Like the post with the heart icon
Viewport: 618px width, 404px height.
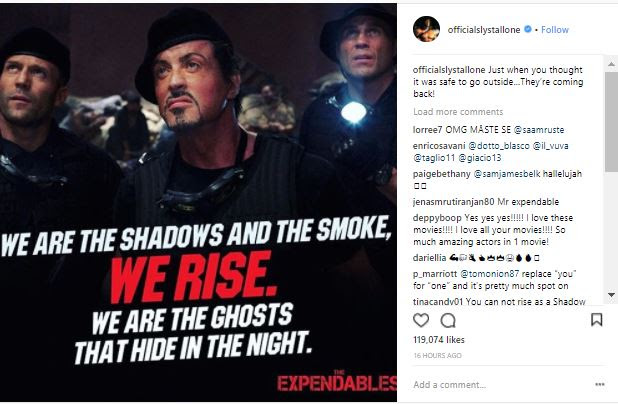[x=421, y=320]
